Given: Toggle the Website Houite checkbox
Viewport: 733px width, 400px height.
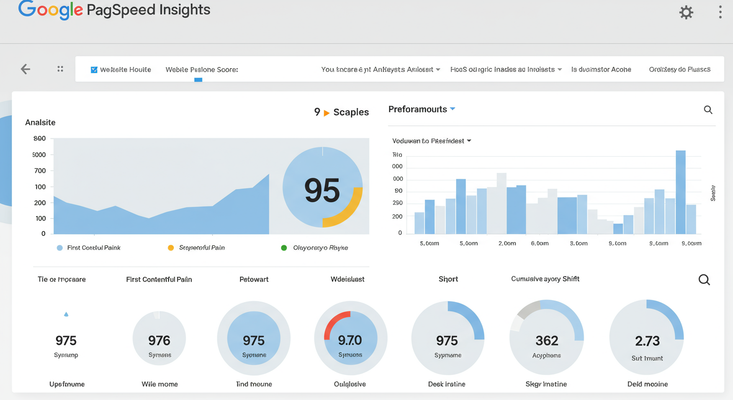Looking at the screenshot, I should (x=94, y=70).
